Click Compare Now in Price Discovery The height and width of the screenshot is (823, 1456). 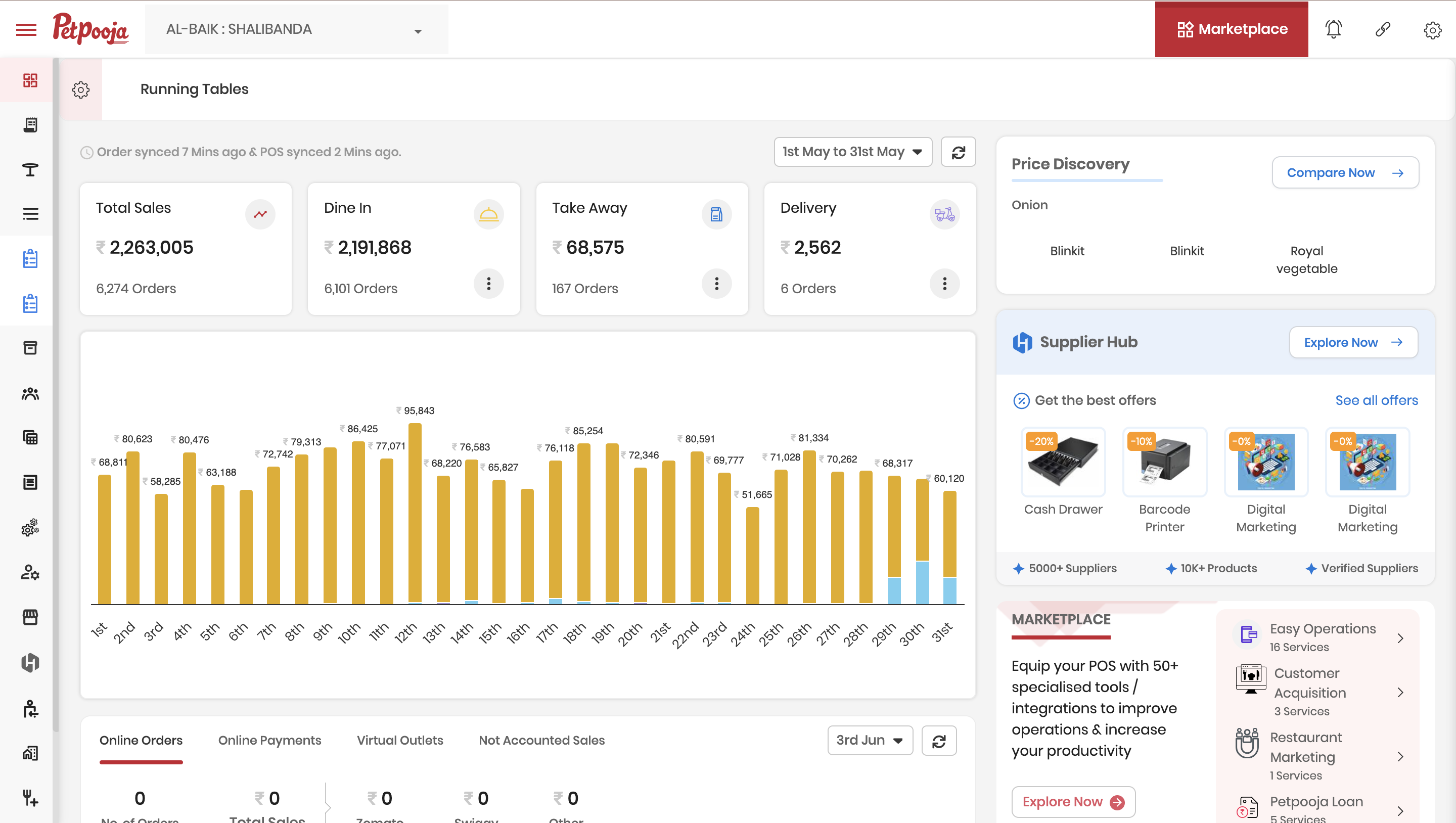point(1345,172)
